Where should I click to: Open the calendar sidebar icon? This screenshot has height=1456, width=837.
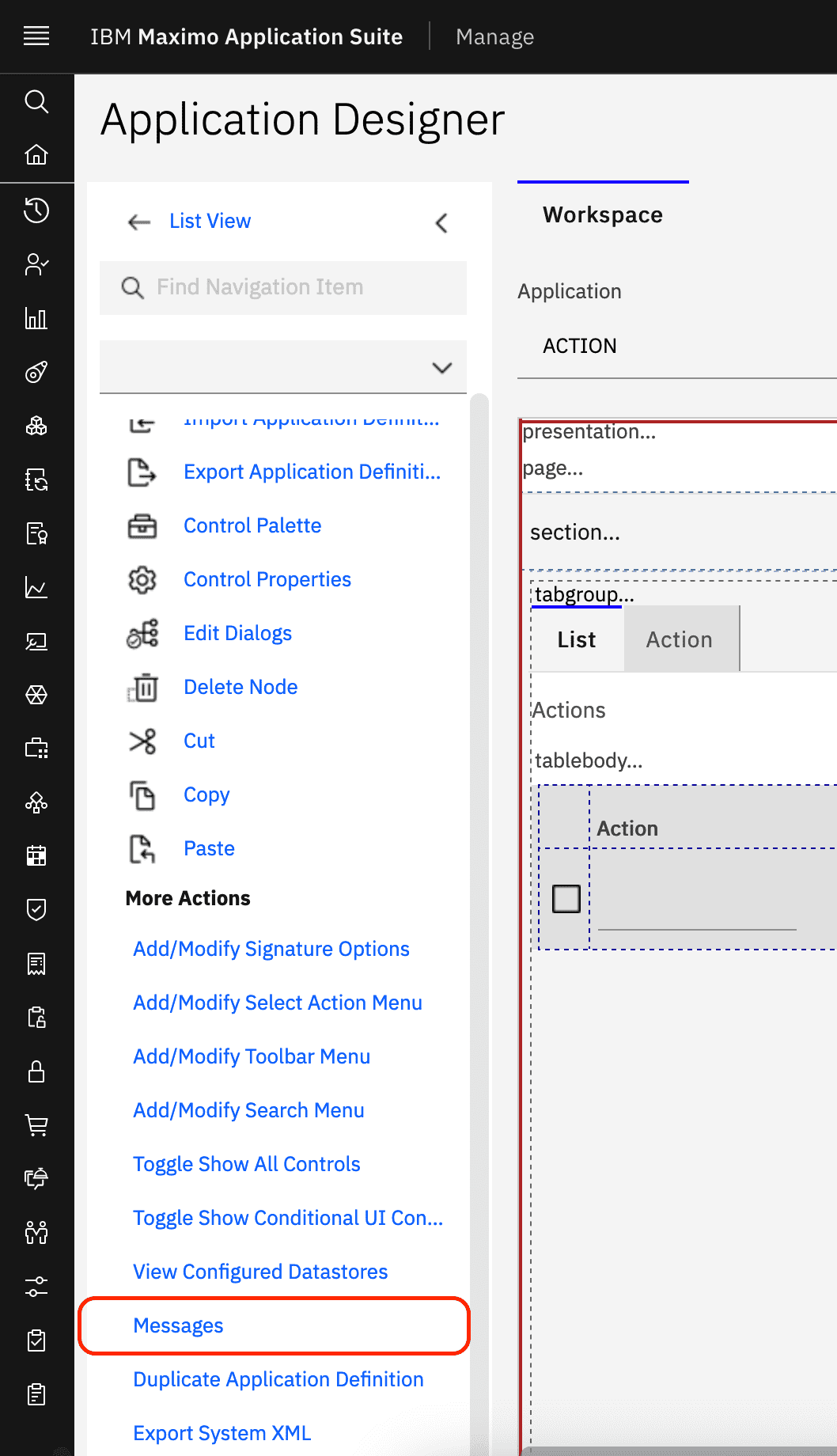click(x=36, y=855)
